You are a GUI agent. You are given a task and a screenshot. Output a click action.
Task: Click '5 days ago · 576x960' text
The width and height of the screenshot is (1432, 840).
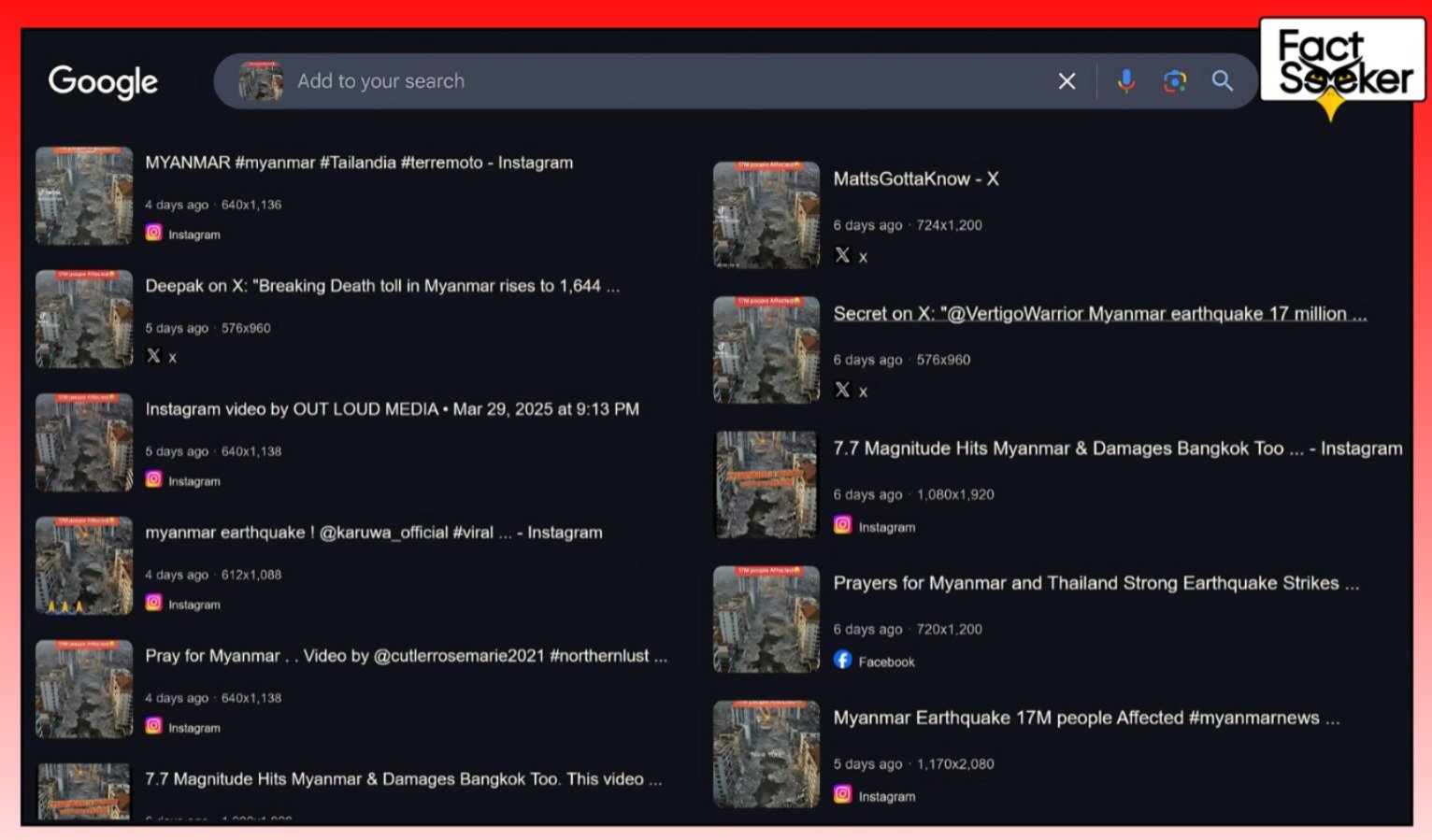[208, 328]
